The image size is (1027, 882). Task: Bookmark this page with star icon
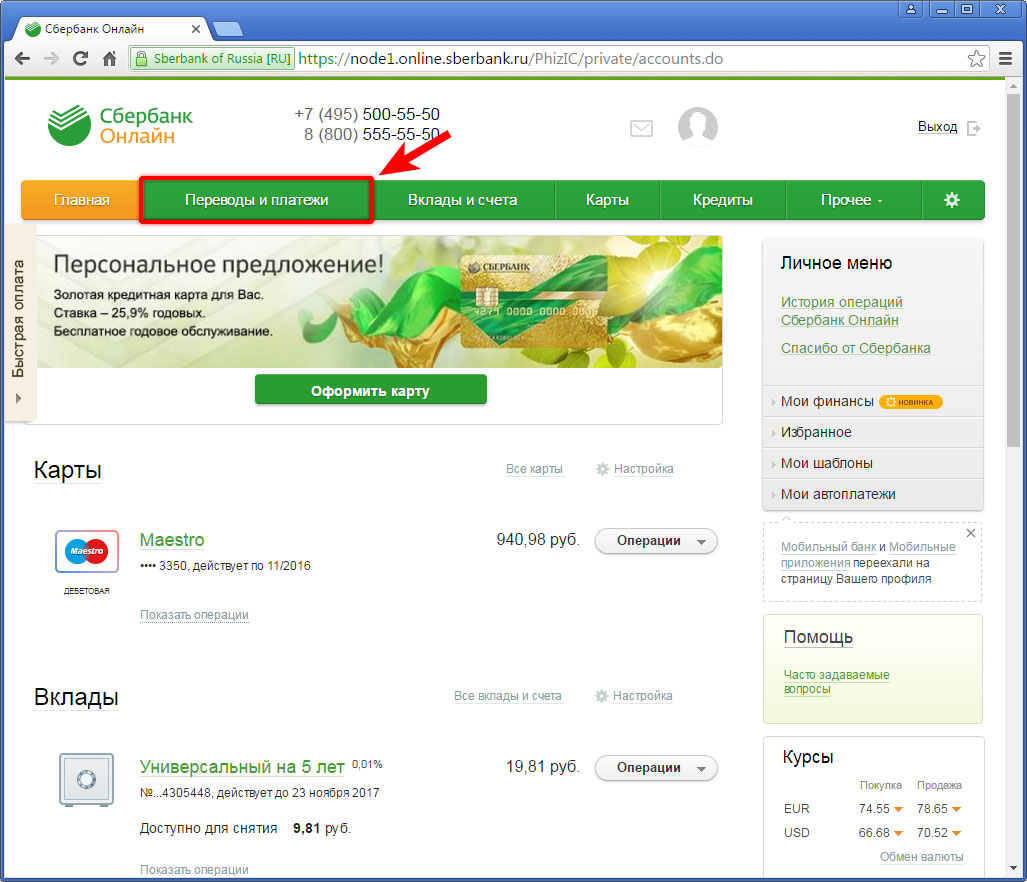click(976, 59)
